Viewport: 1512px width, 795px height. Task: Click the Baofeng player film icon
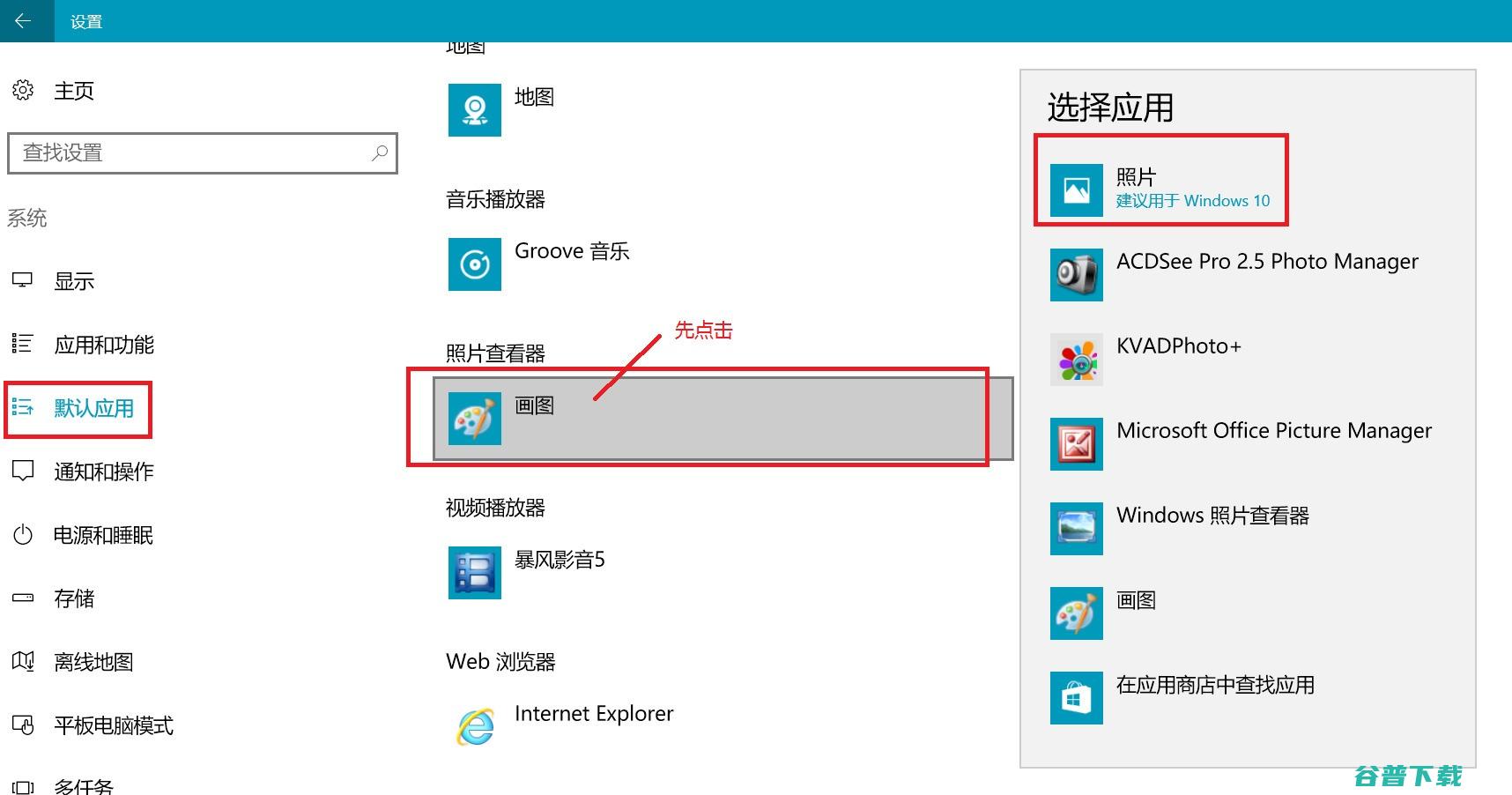point(475,573)
